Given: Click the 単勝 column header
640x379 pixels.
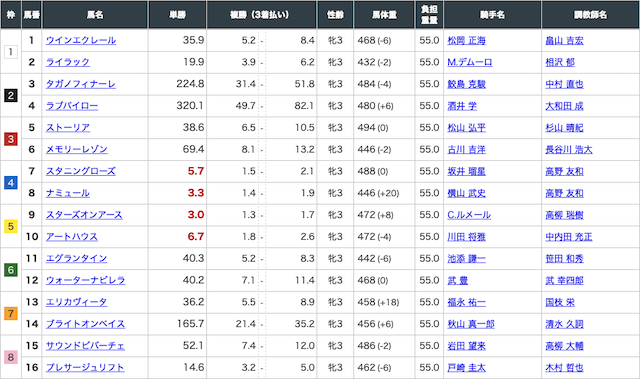Looking at the screenshot, I should coord(178,15).
